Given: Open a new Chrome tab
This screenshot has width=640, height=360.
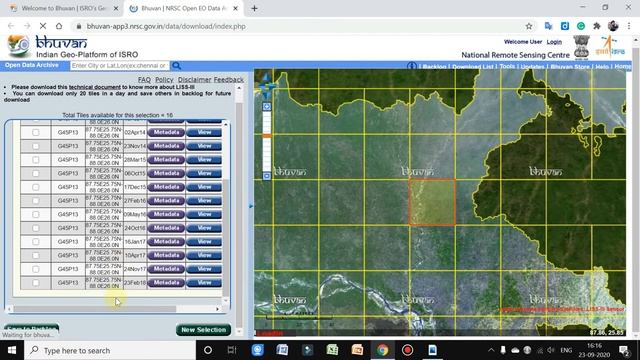Looking at the screenshot, I should pyautogui.click(x=254, y=8).
